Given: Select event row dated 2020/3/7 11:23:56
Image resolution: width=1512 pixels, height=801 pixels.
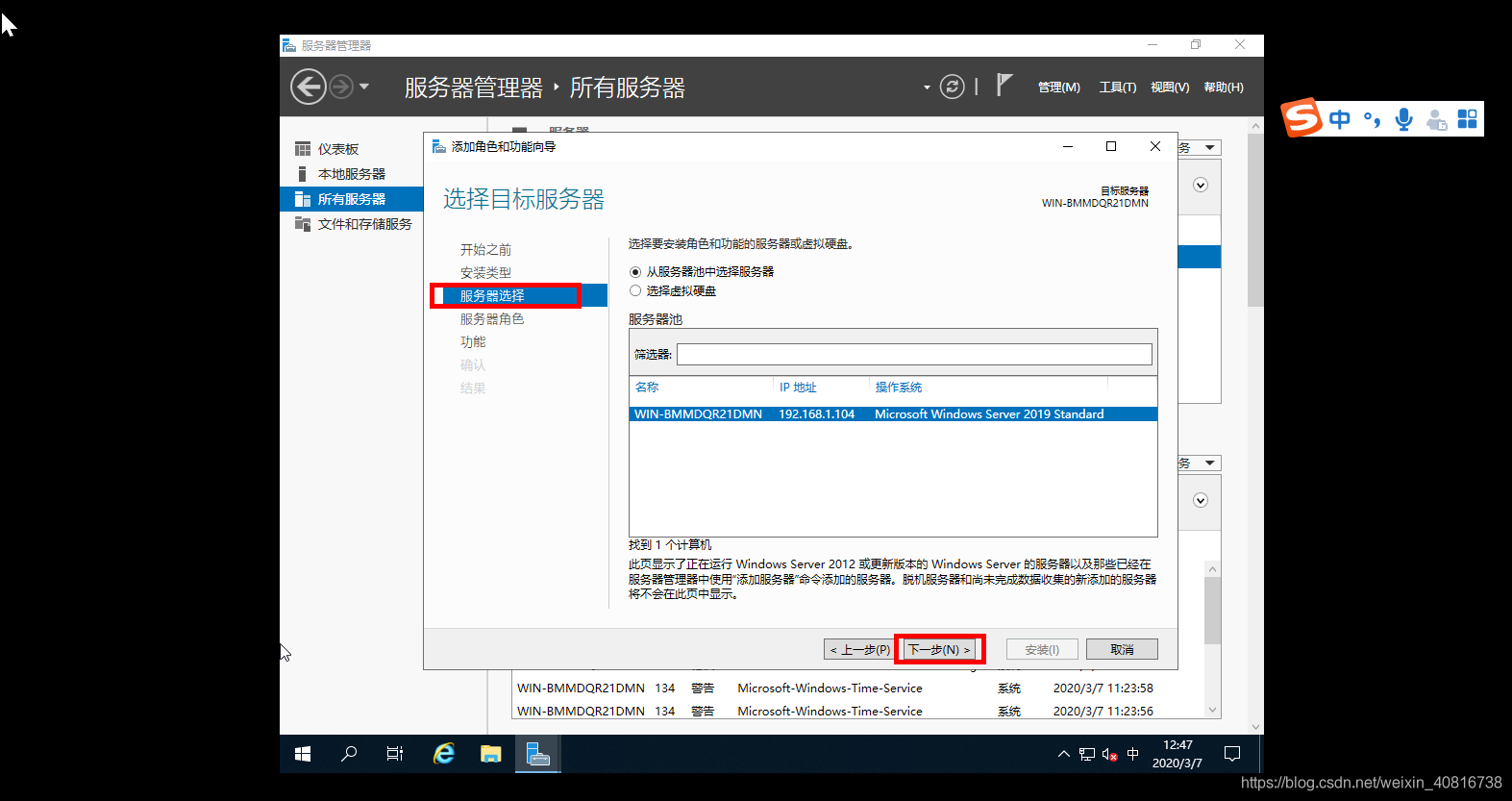Looking at the screenshot, I should pyautogui.click(x=857, y=712).
